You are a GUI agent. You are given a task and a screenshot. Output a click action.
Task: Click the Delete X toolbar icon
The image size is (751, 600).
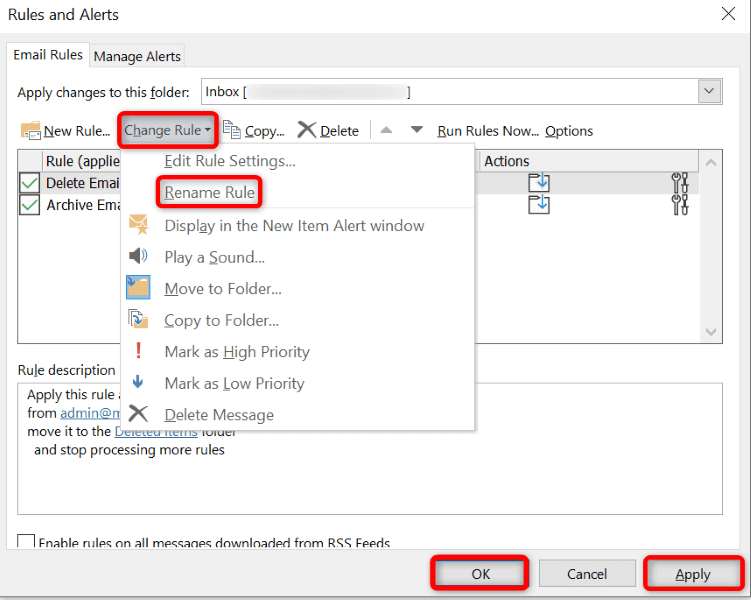pyautogui.click(x=306, y=130)
